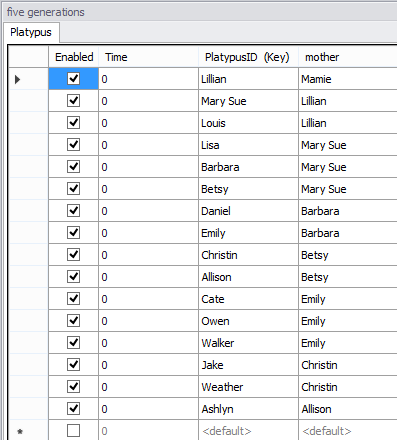This screenshot has width=397, height=440.
Task: Select mother cell 'Christin' in Jake row
Action: tap(348, 365)
